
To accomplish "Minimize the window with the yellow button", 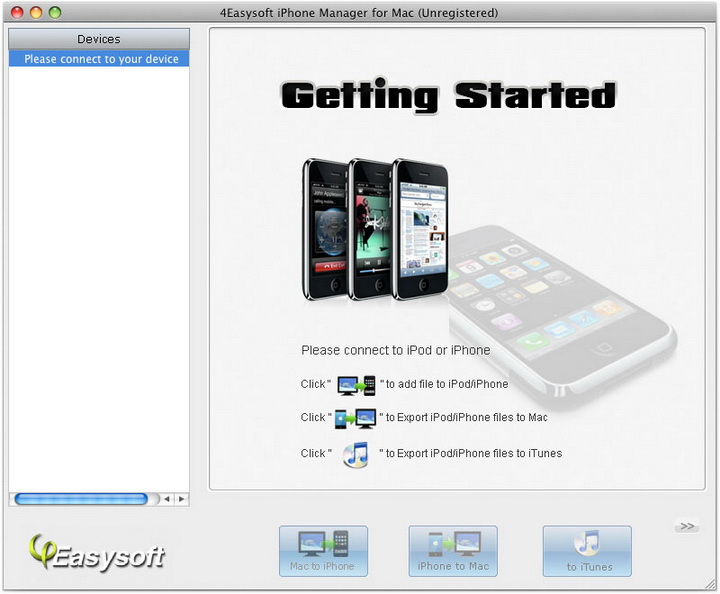I will pos(36,12).
